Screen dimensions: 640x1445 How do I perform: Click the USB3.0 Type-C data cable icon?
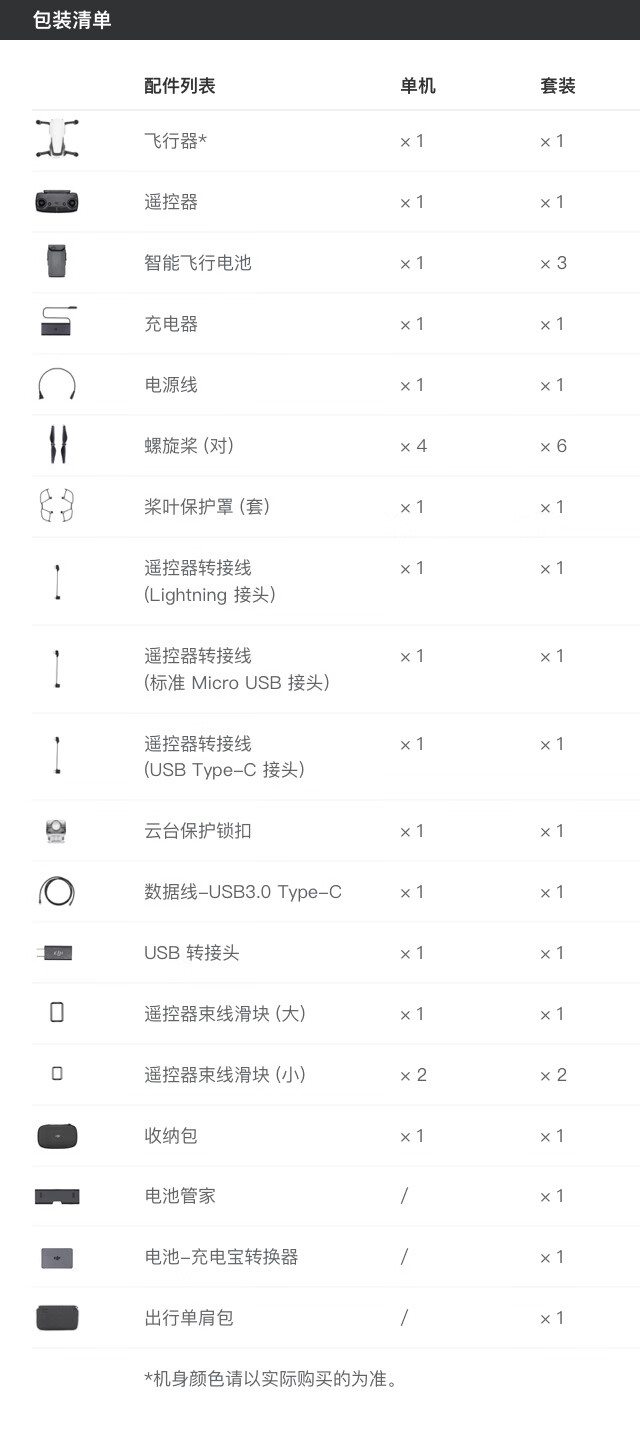(x=57, y=891)
